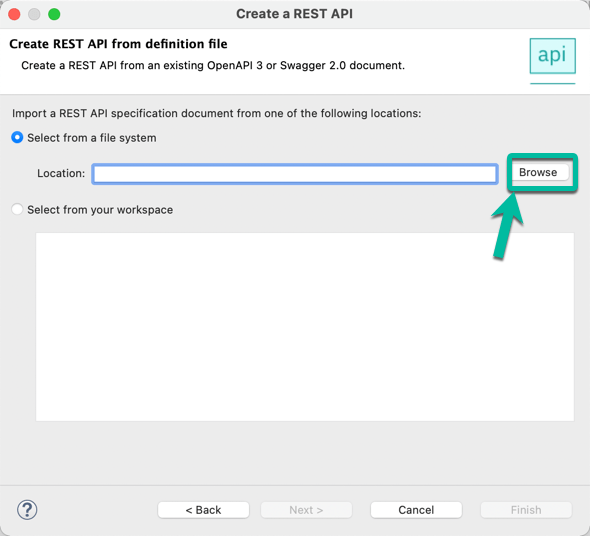Open help via the question mark icon

[x=27, y=510]
